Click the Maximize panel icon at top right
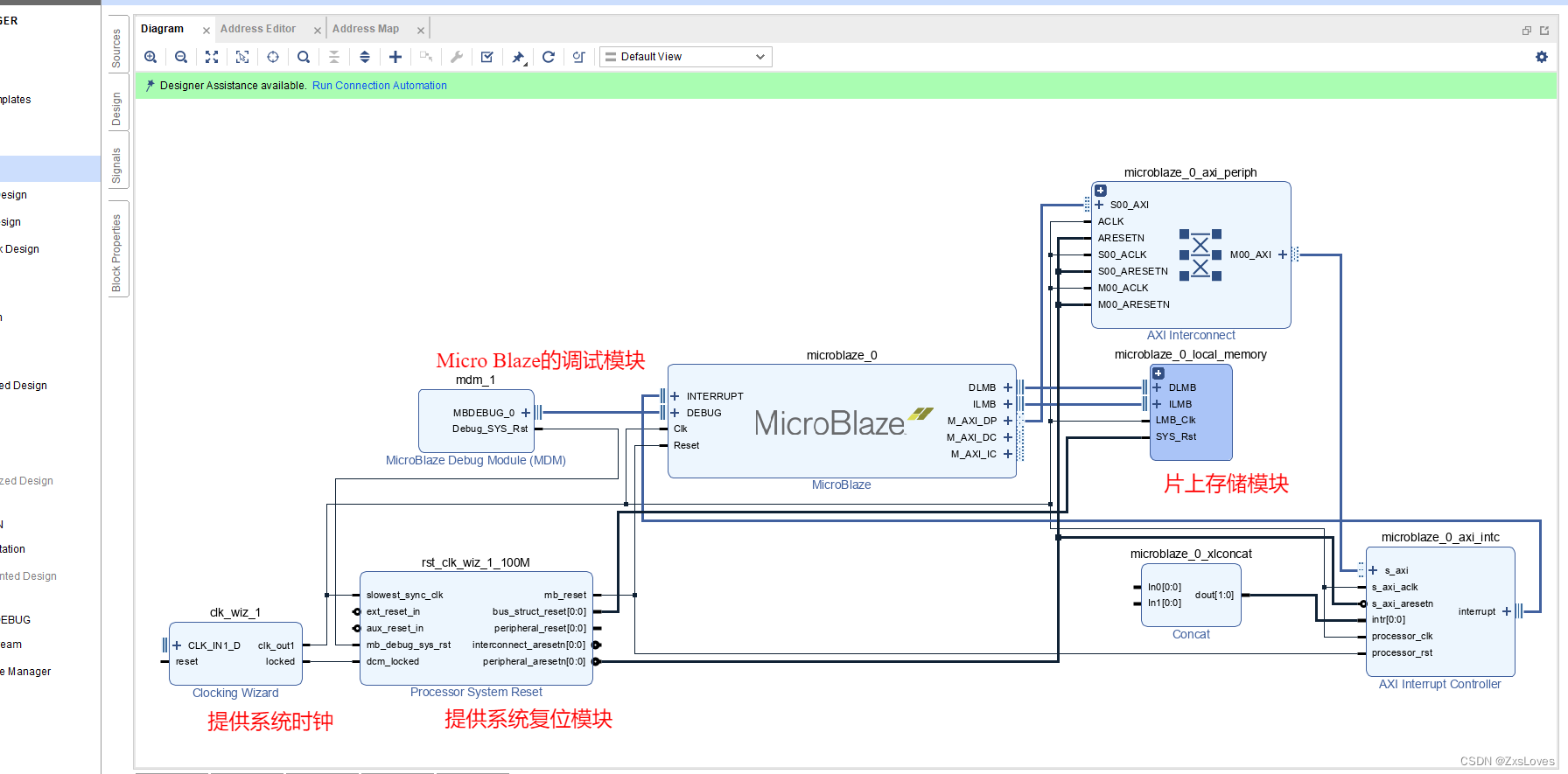1568x774 pixels. pos(1544,31)
